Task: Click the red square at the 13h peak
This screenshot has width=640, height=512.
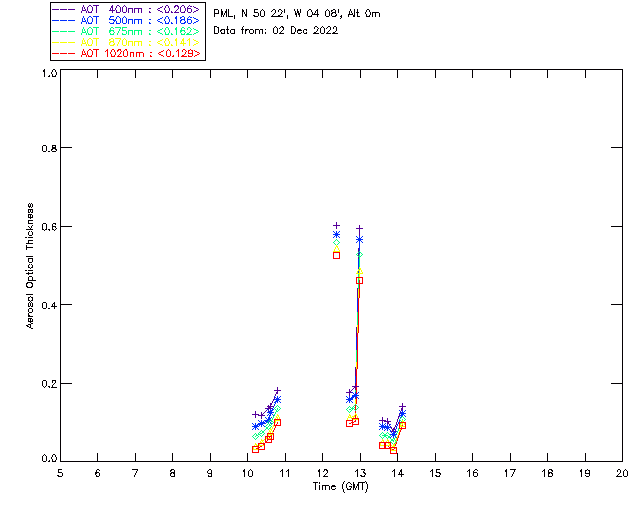Action: pos(359,280)
